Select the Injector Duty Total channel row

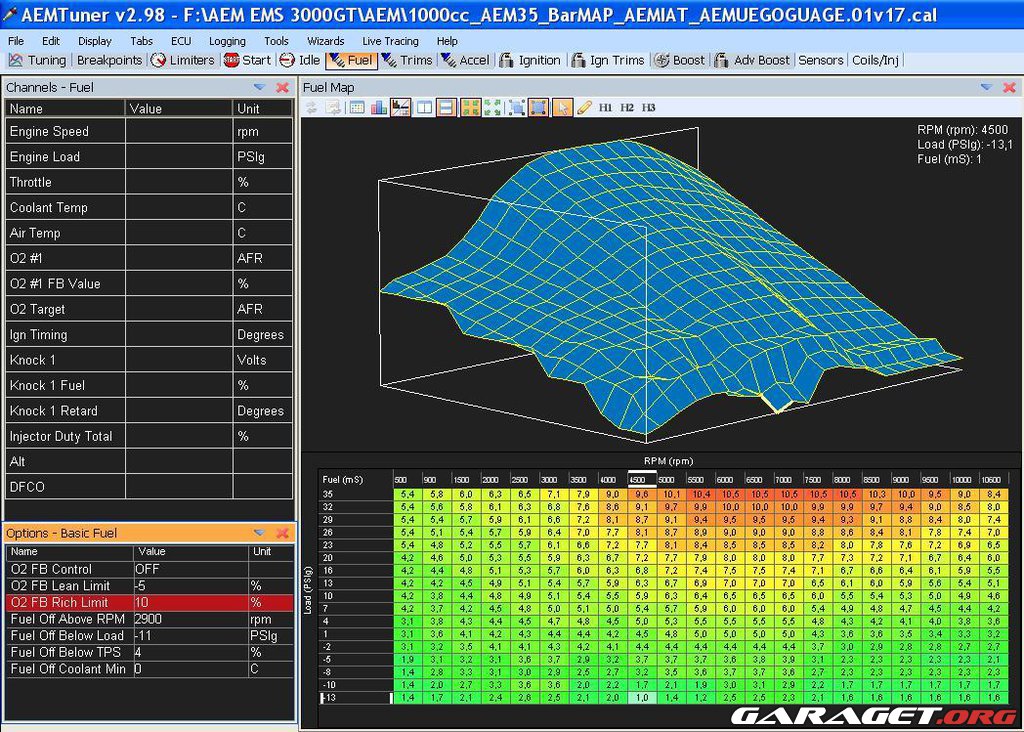point(149,436)
